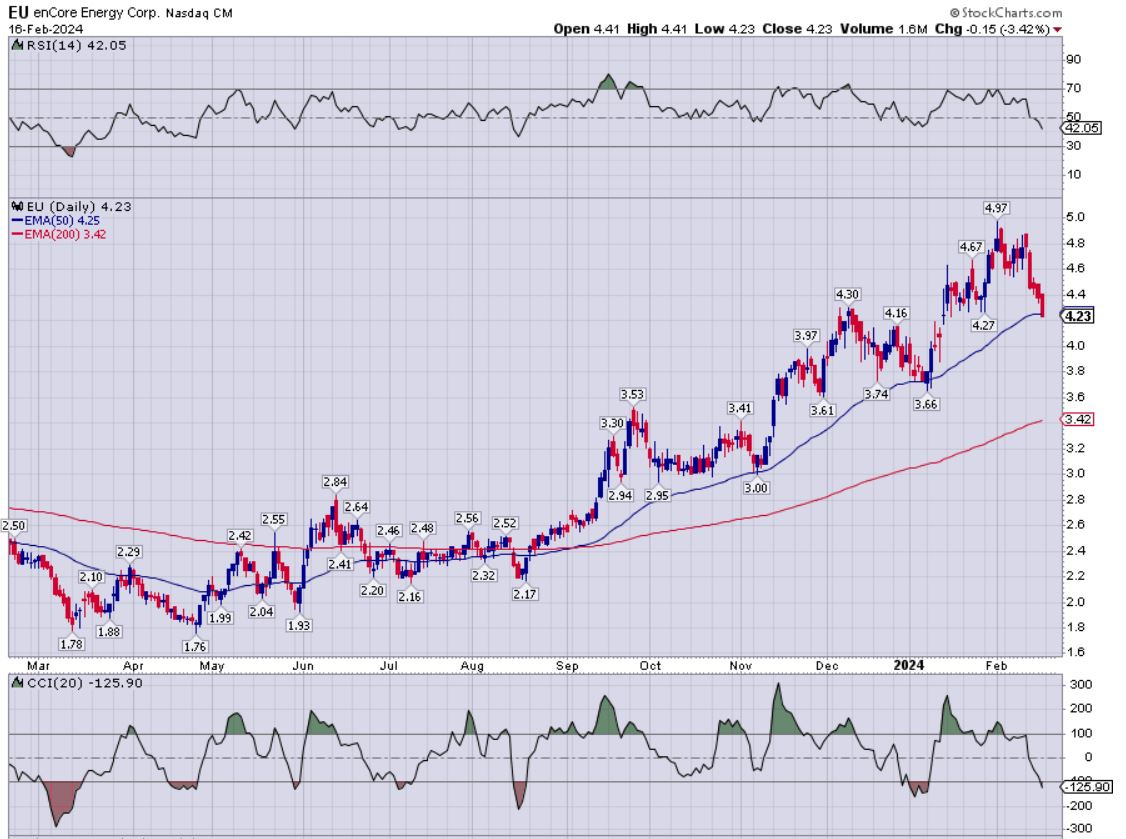Click the CCI(20) -125.90 panel label
This screenshot has height=839, width=1126.
point(85,683)
